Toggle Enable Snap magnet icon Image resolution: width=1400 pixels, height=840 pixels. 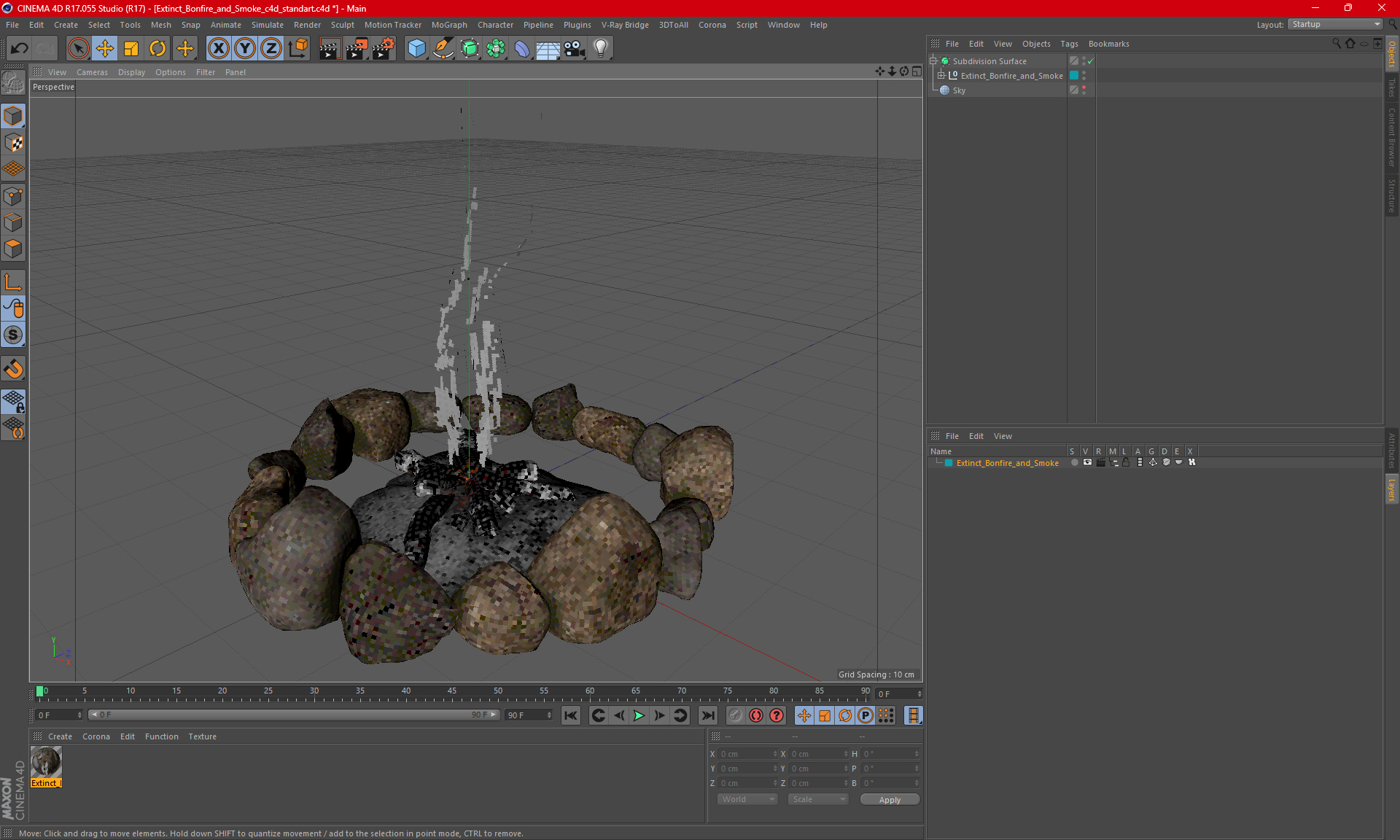(13, 369)
